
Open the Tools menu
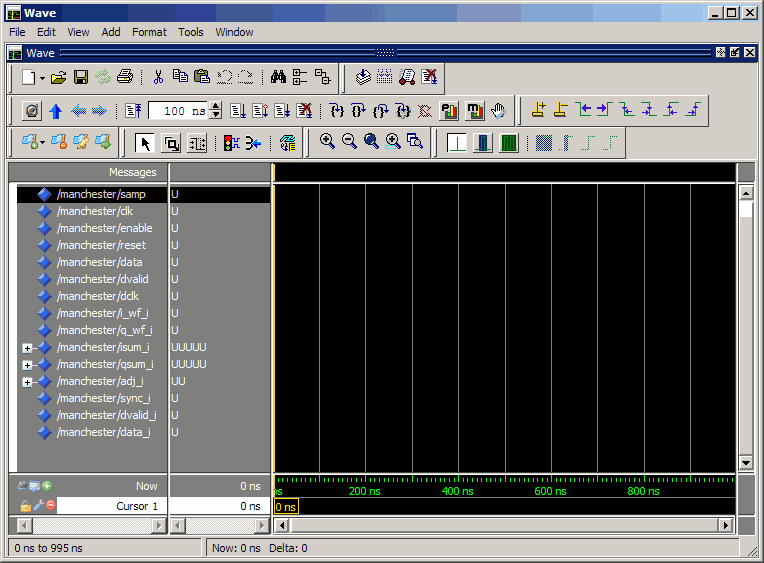191,32
